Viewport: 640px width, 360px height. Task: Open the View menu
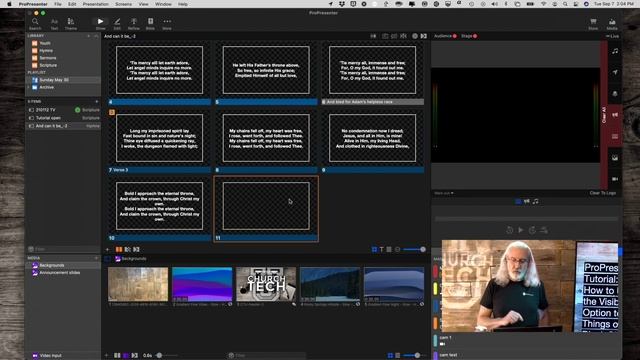tap(144, 4)
